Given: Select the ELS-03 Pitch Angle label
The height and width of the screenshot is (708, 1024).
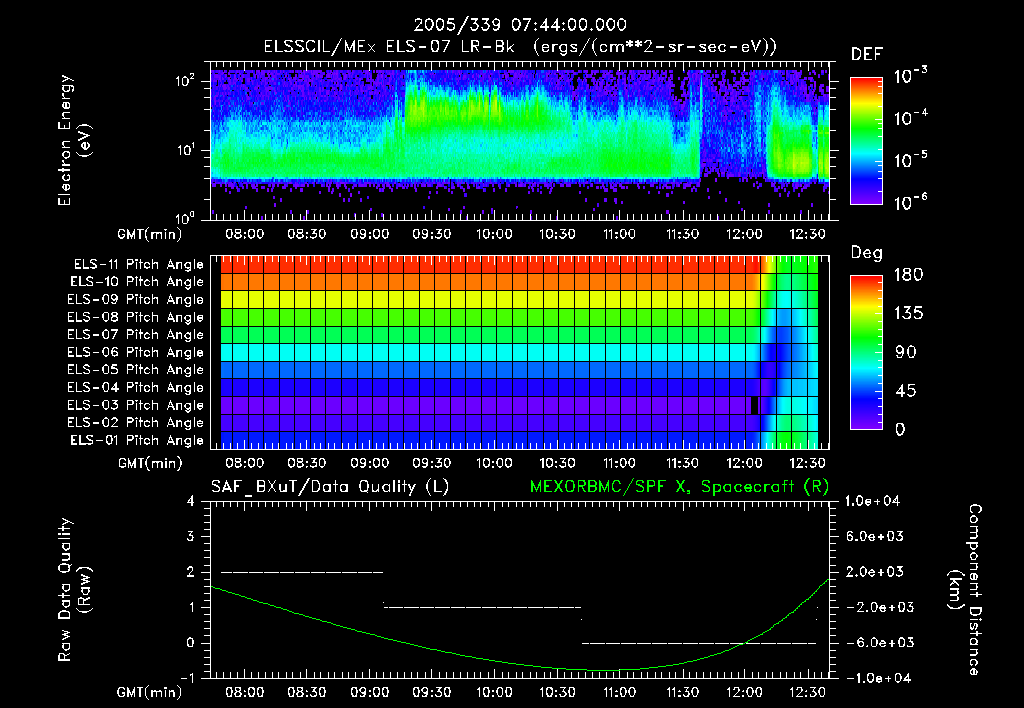Looking at the screenshot, I should tap(136, 405).
